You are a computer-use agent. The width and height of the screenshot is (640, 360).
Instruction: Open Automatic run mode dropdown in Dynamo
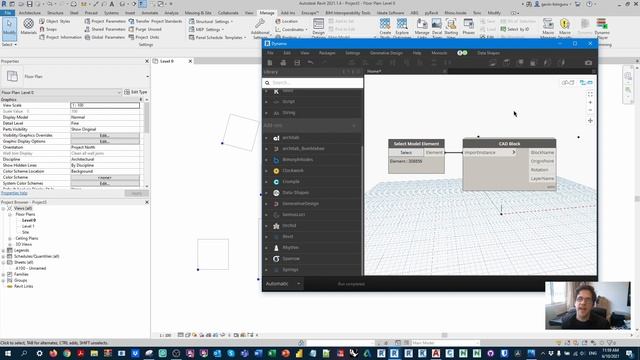click(283, 284)
